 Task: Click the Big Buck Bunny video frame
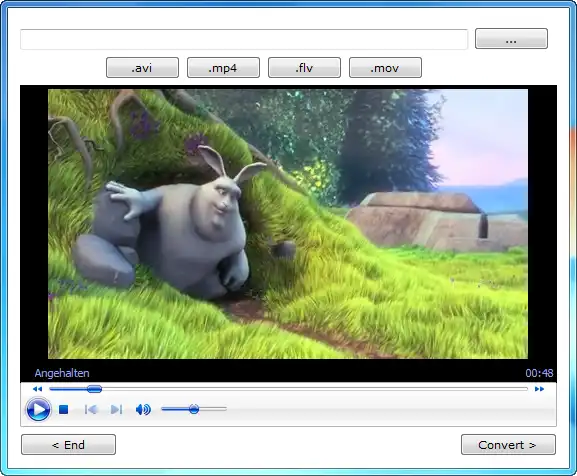[288, 224]
